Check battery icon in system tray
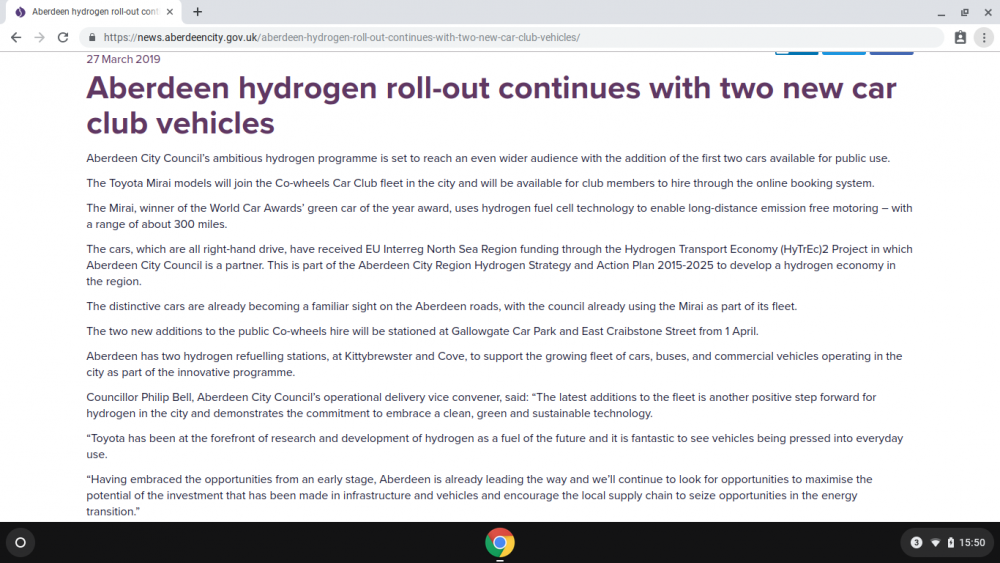Viewport: 1000px width, 563px height. (950, 543)
